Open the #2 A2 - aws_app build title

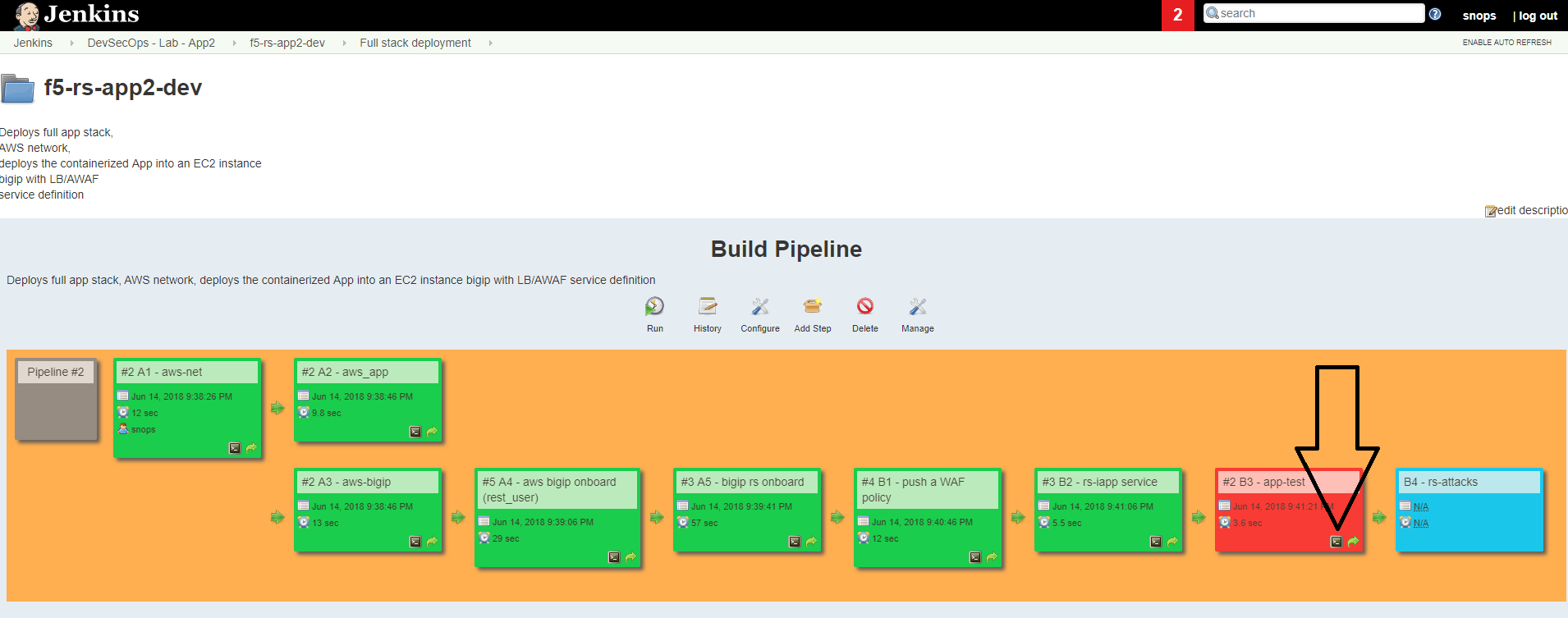[x=345, y=372]
